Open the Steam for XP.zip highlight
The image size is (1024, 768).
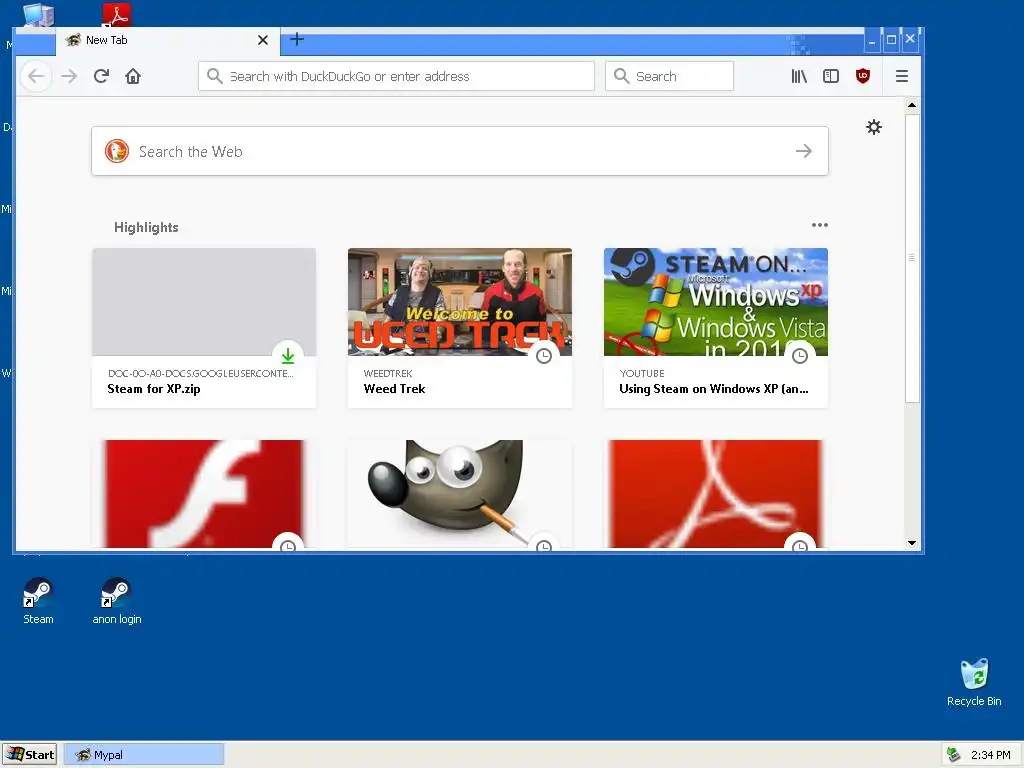204,328
